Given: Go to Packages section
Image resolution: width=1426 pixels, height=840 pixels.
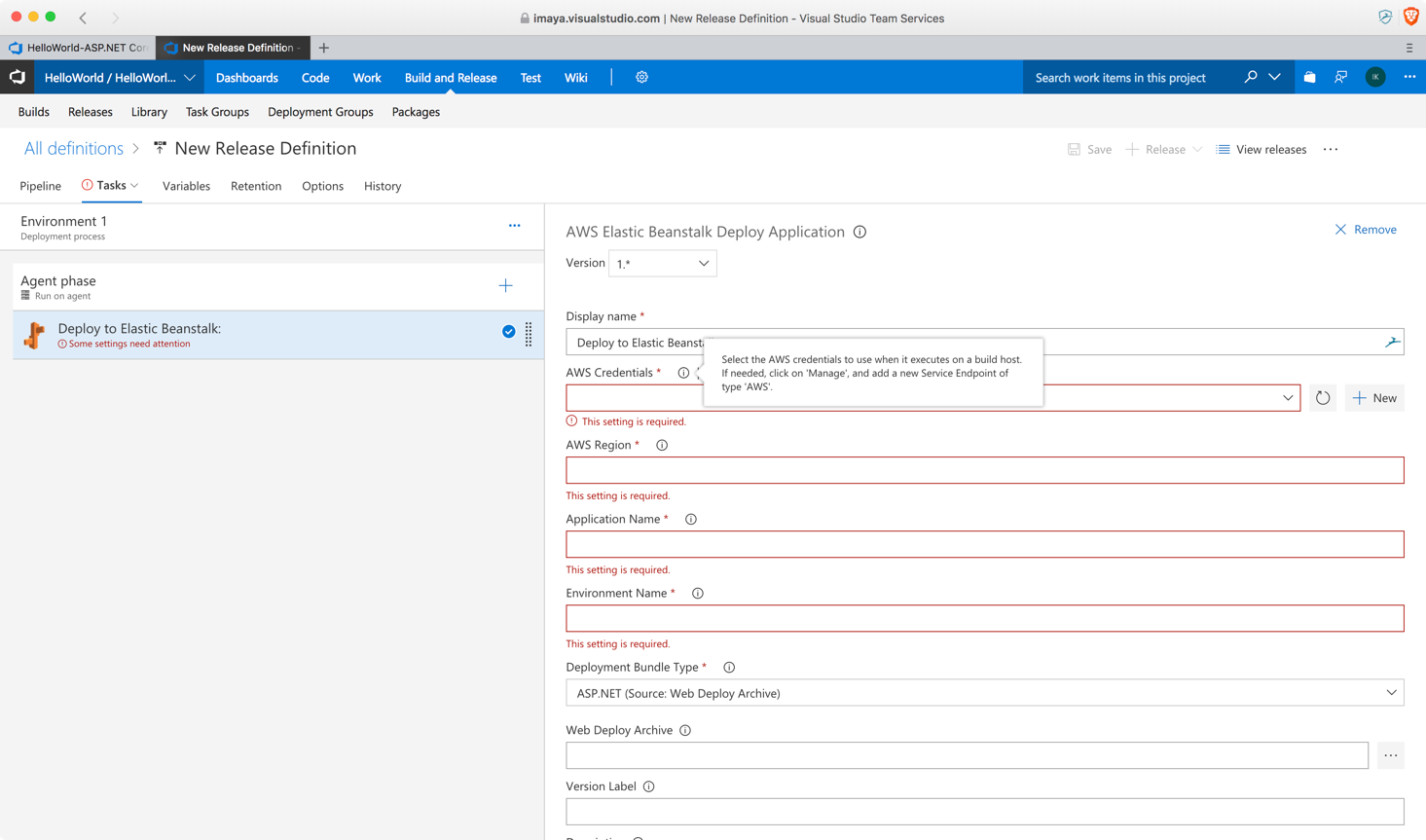Looking at the screenshot, I should tap(416, 112).
